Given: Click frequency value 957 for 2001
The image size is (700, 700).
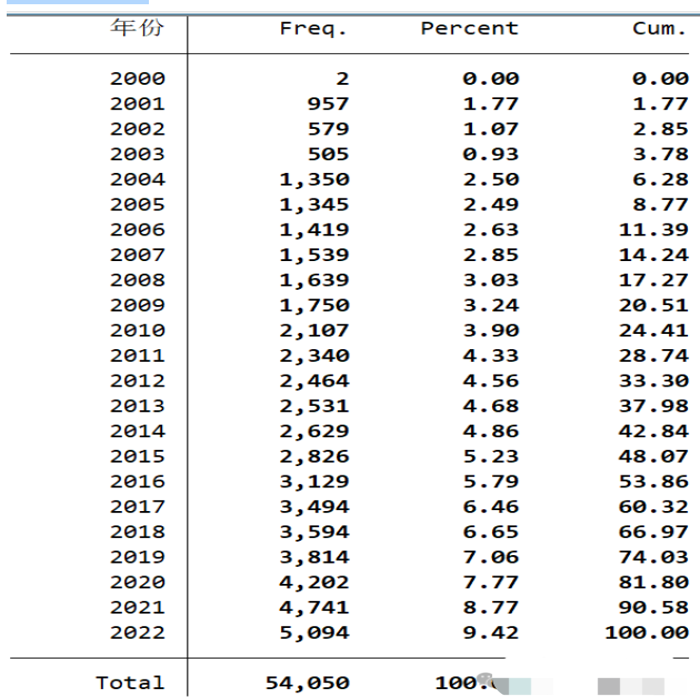Looking at the screenshot, I should (328, 104).
